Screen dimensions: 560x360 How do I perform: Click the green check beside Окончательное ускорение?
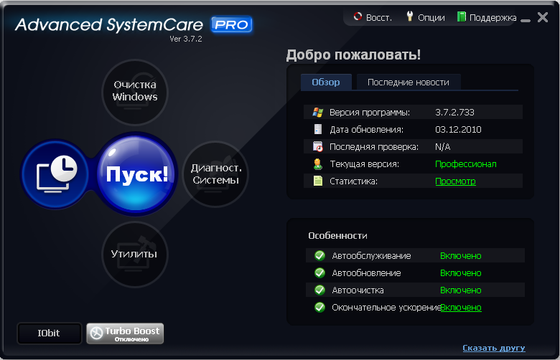tap(320, 307)
